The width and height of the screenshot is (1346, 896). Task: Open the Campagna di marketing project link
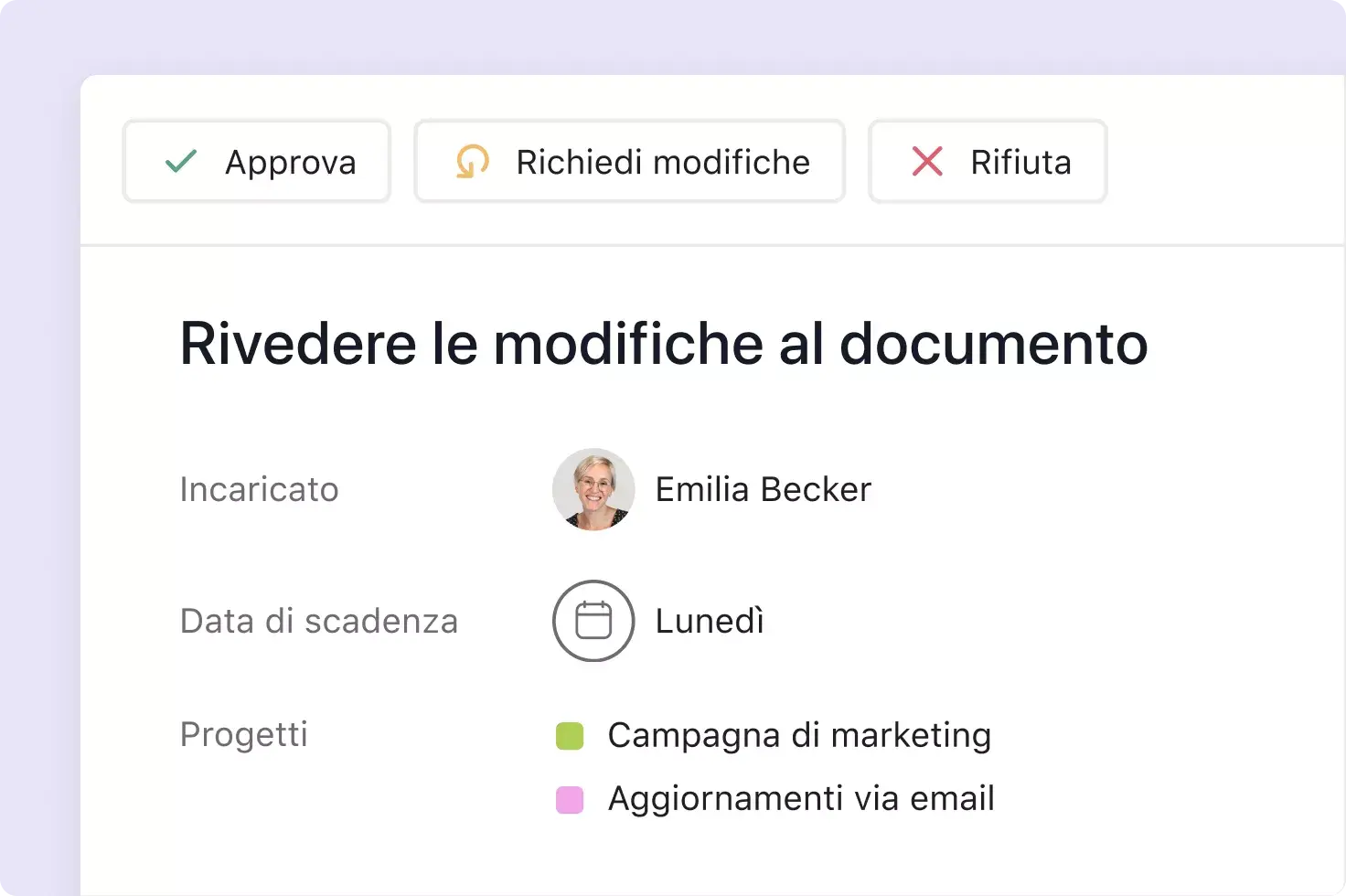tap(798, 734)
